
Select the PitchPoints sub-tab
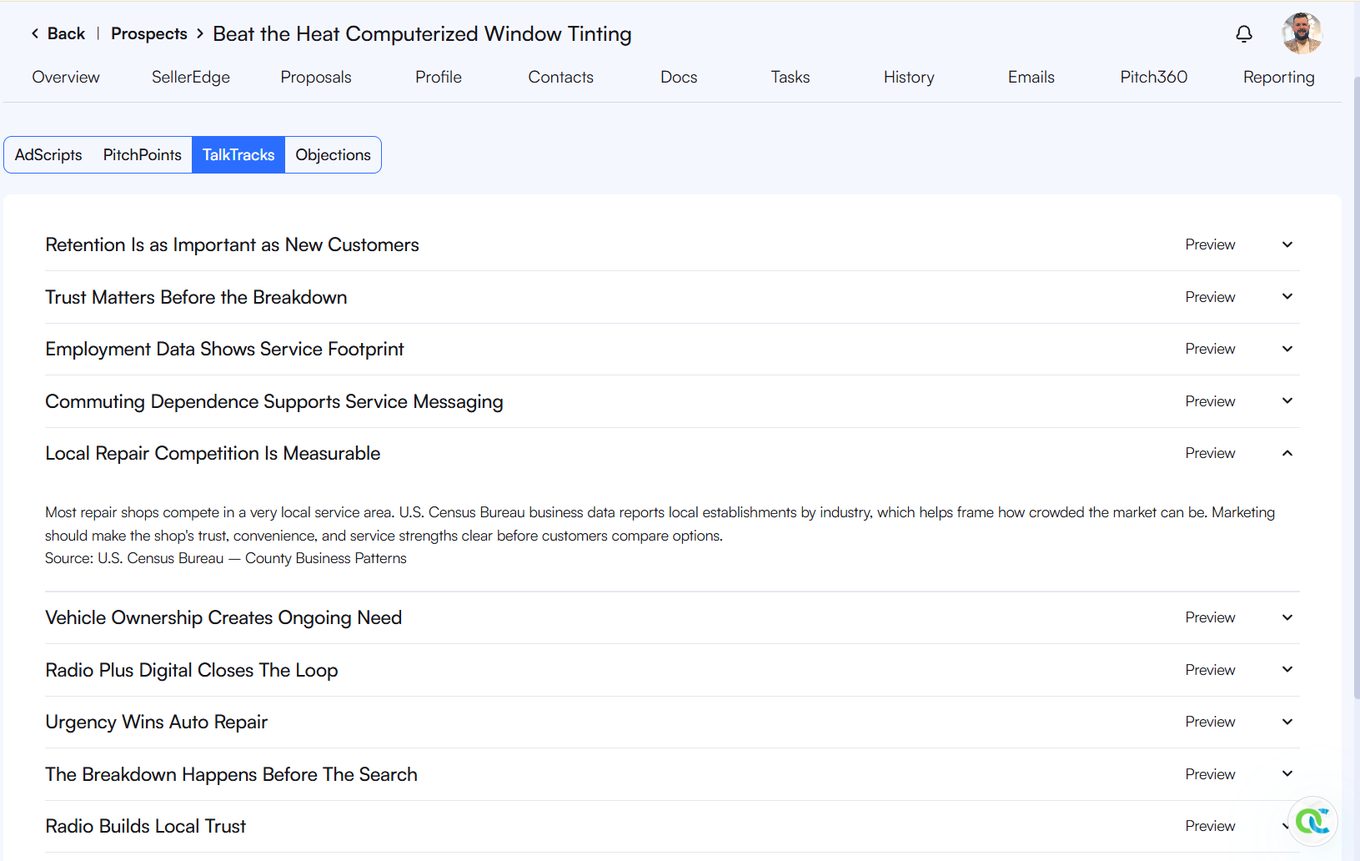coord(142,155)
